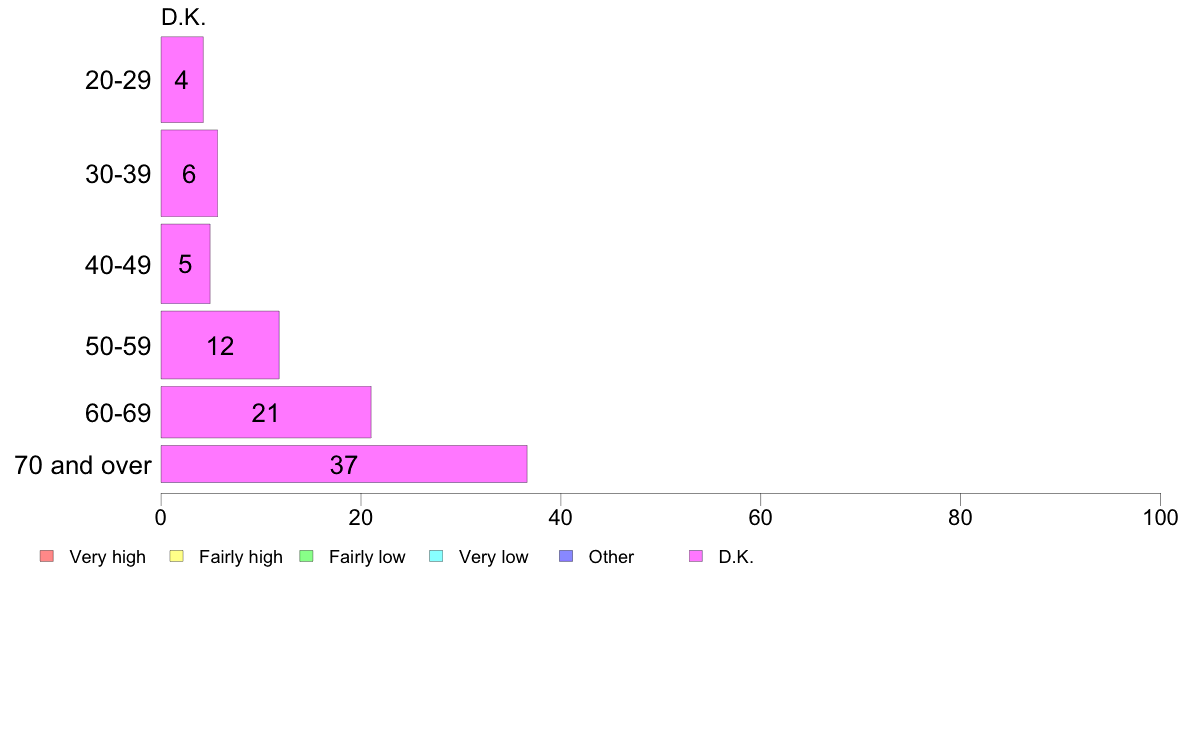Click the 100 tick on the x-axis
1188x736 pixels.
(1160, 518)
